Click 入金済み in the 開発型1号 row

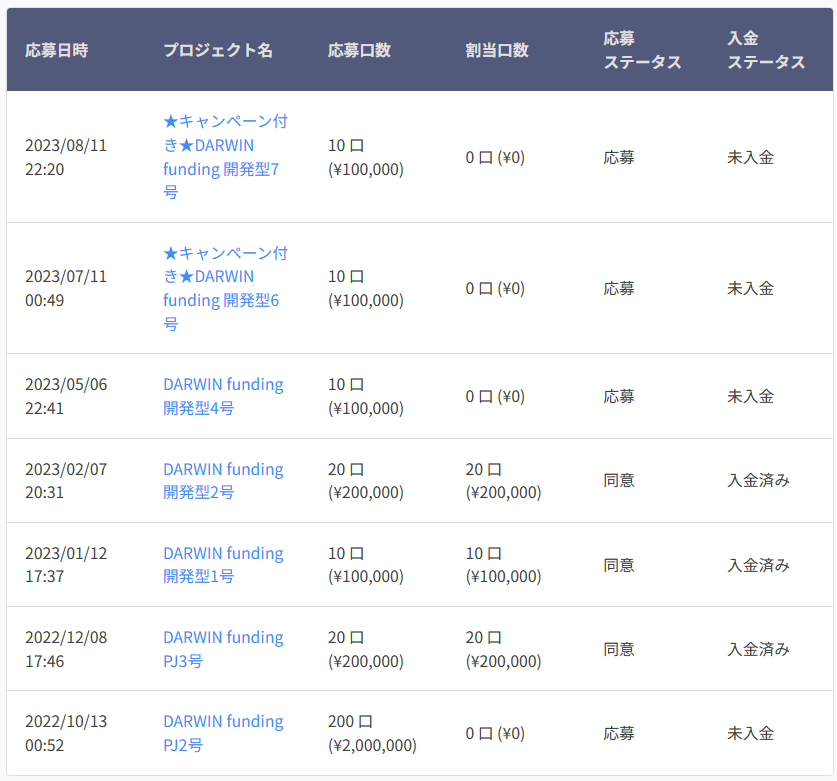pos(758,565)
